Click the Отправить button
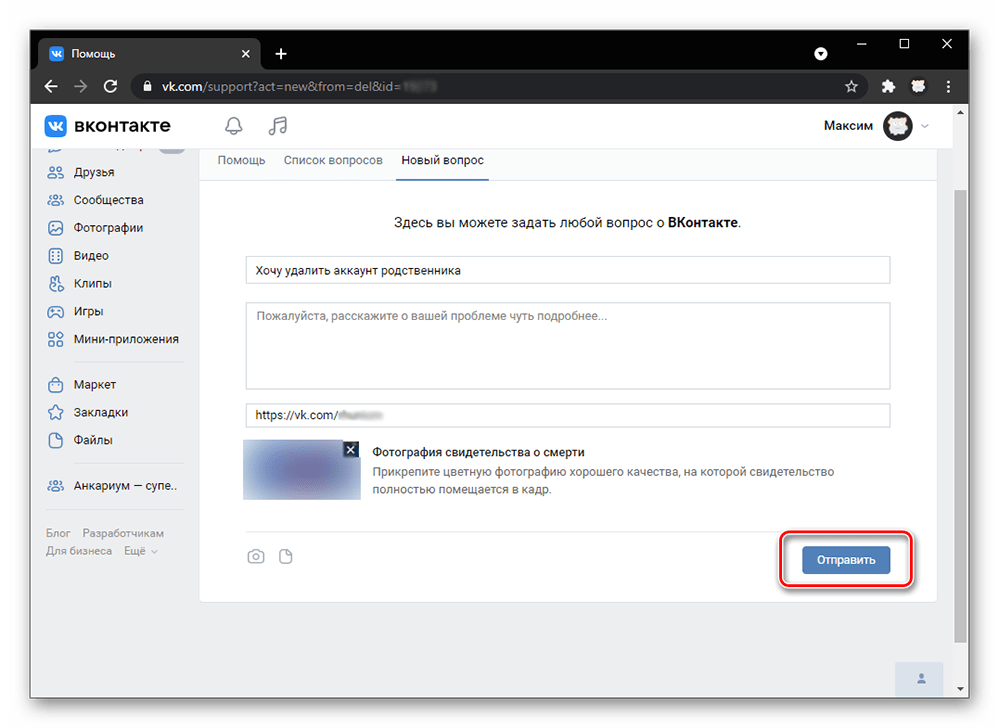Screen dimensions: 999x728 pyautogui.click(x=845, y=560)
